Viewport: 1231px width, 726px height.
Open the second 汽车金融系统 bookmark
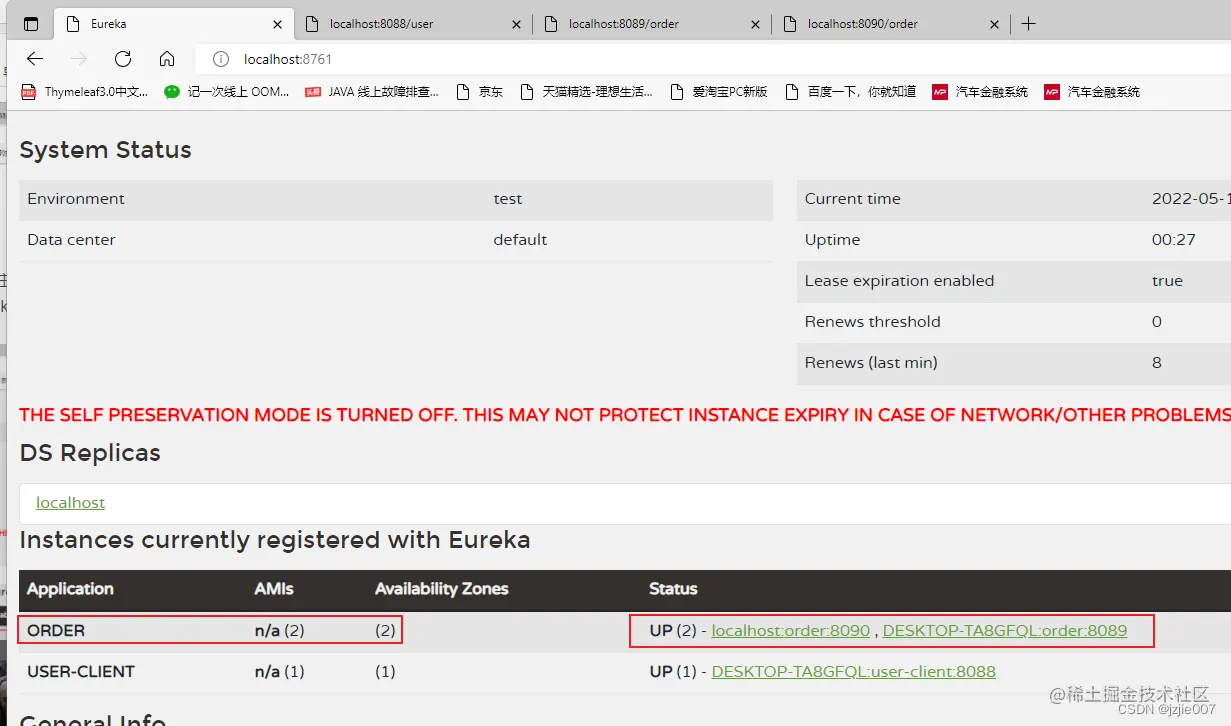point(1092,92)
